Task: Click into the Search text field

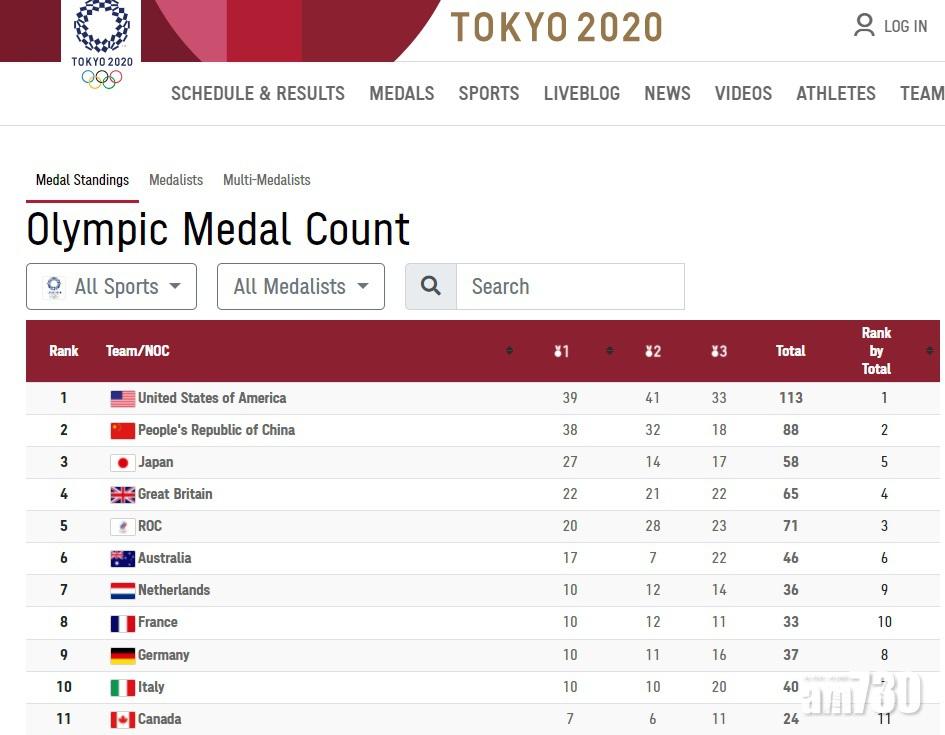Action: [570, 287]
